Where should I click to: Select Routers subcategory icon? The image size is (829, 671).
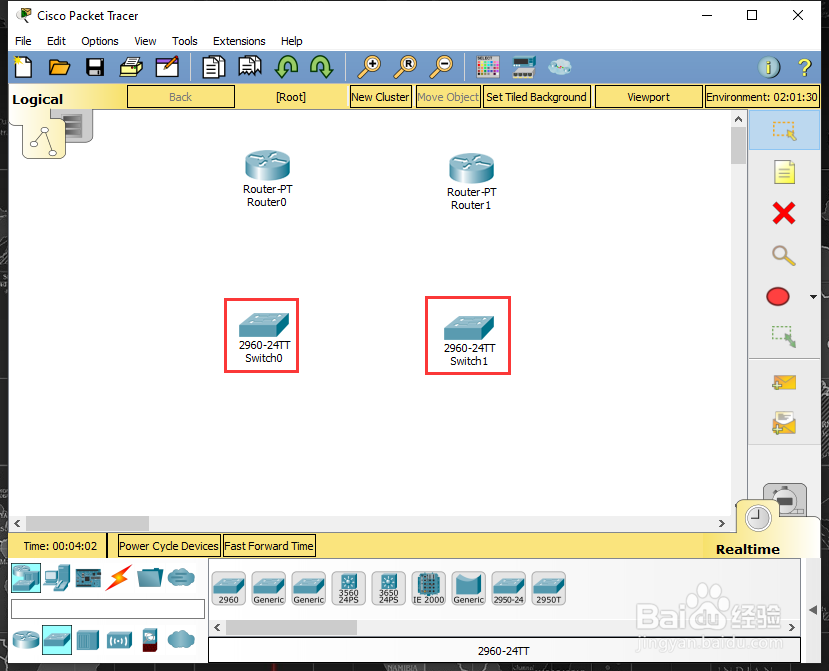26,640
